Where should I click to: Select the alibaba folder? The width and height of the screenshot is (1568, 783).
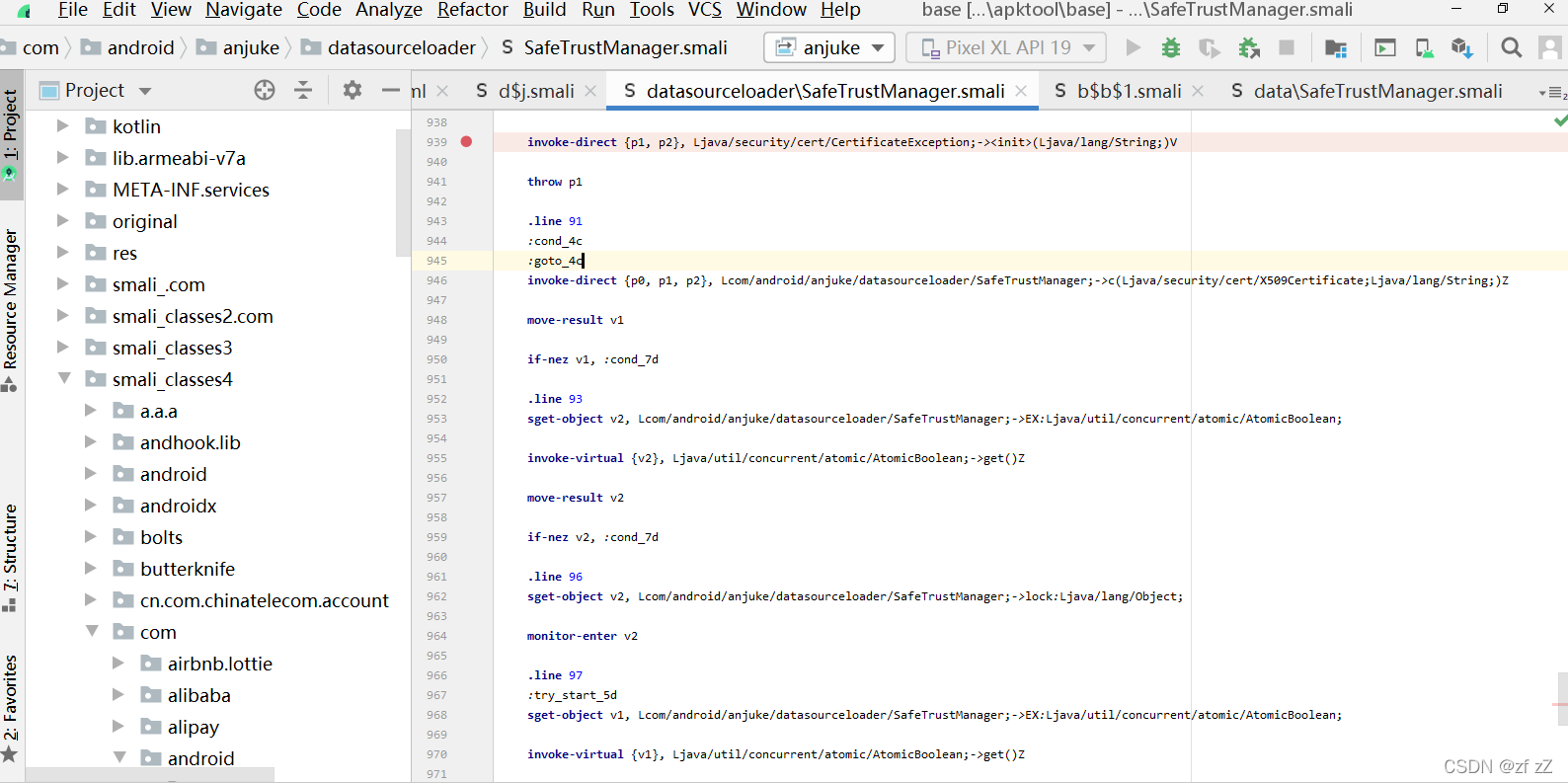[198, 695]
